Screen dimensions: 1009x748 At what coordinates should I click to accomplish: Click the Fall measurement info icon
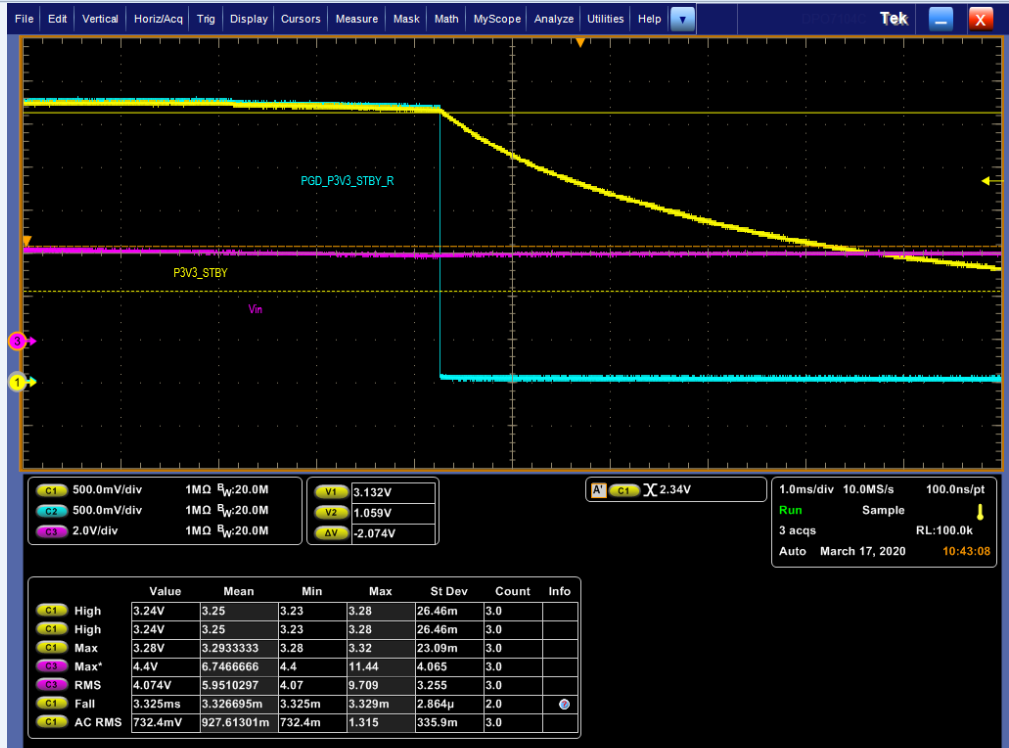click(564, 704)
